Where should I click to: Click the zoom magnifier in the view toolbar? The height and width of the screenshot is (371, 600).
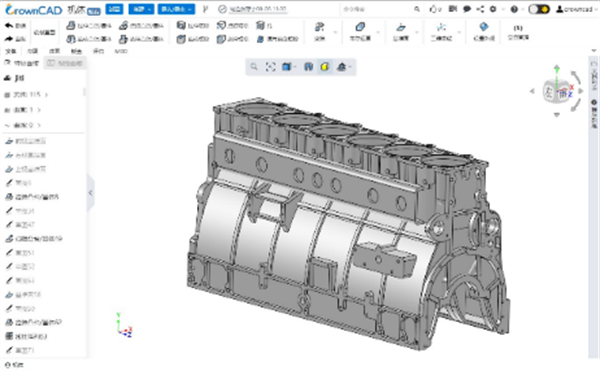tap(254, 67)
